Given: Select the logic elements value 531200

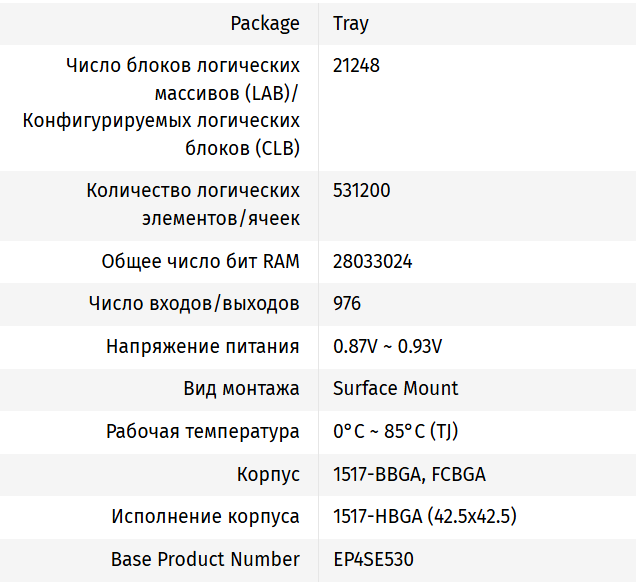Looking at the screenshot, I should 361,190.
